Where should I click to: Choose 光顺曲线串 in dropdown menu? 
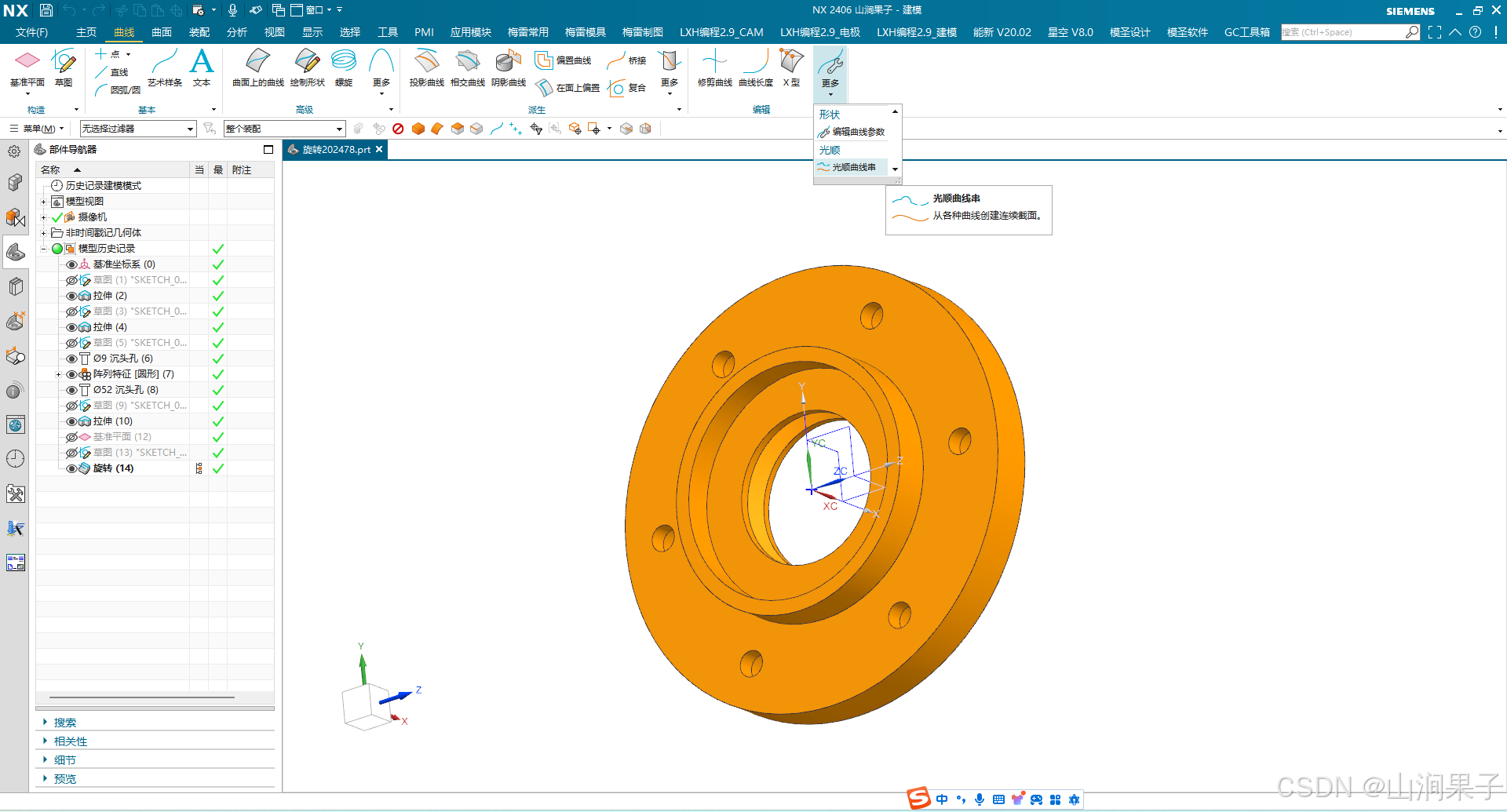[852, 167]
